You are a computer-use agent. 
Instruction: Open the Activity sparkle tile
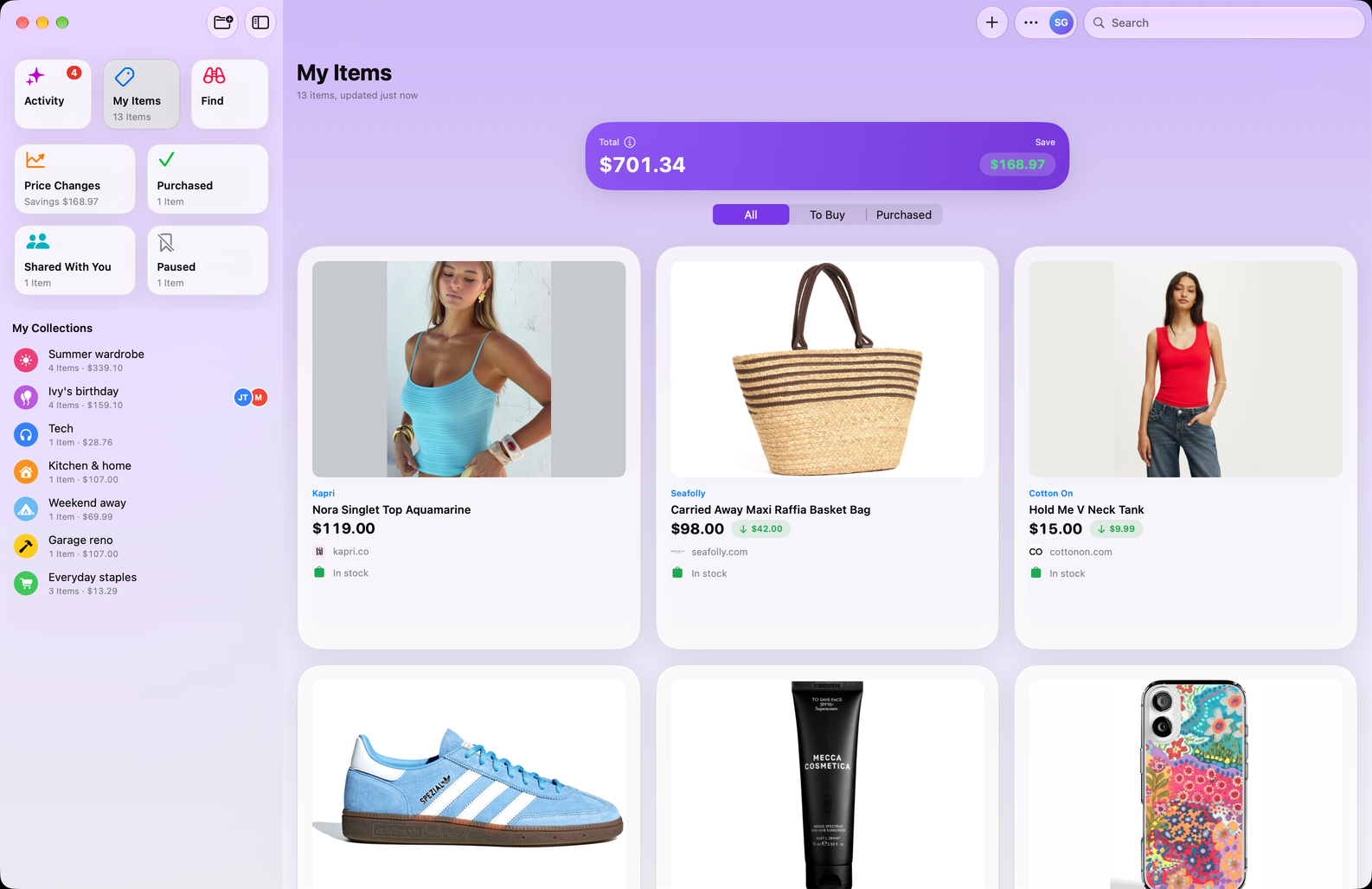[x=53, y=94]
